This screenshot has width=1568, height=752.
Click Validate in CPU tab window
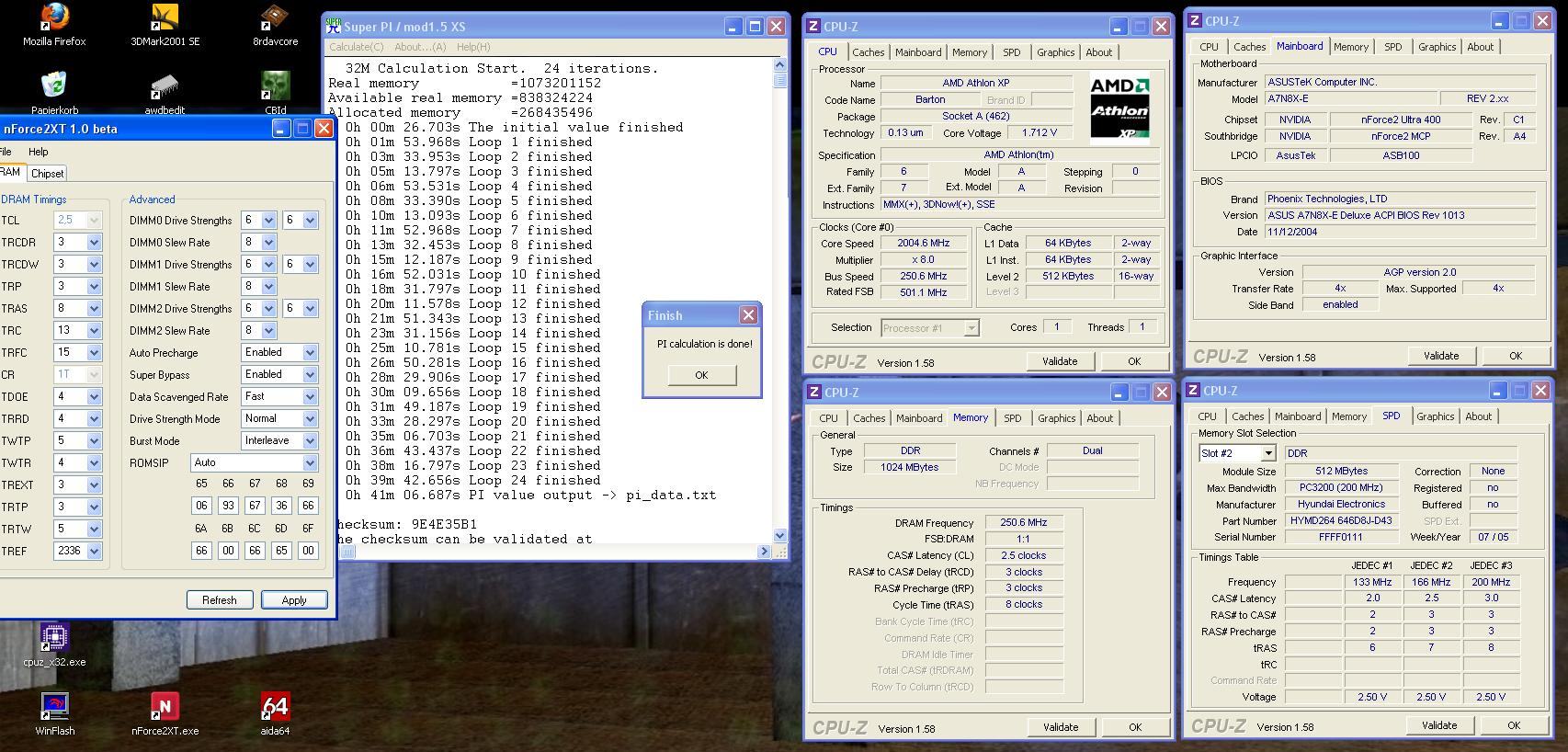point(1059,361)
